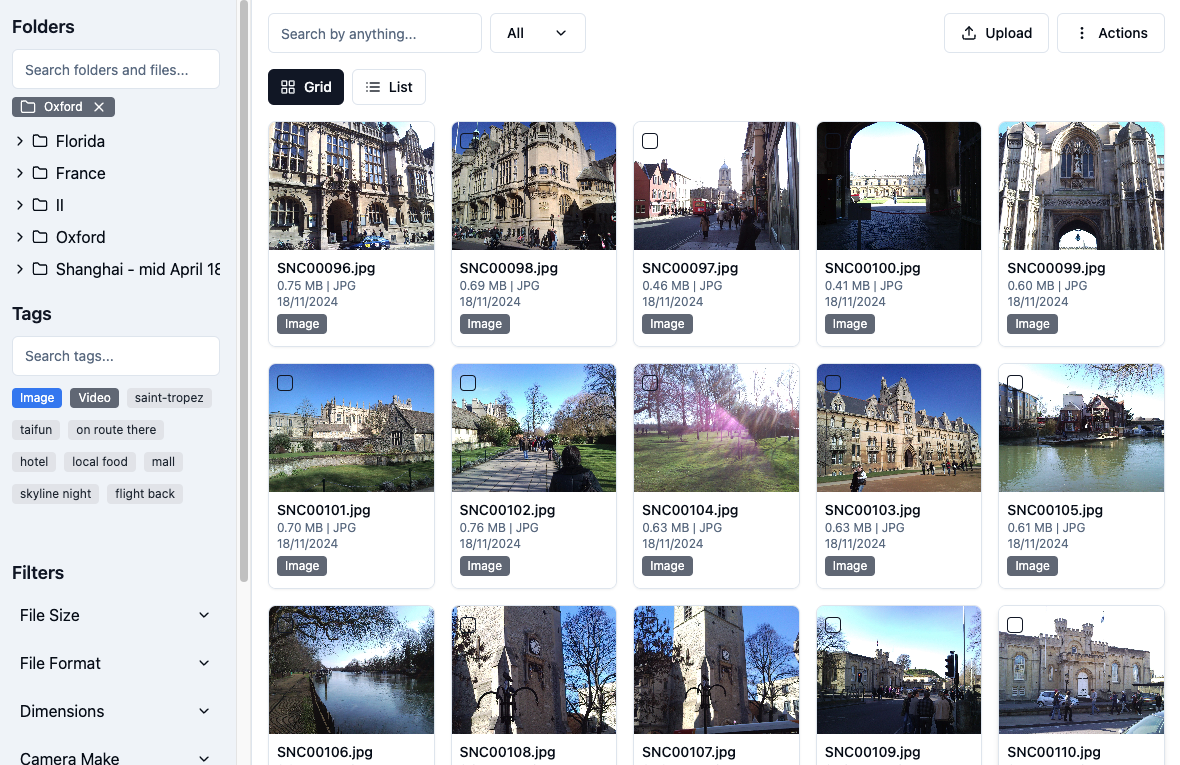Select SNC00100.jpg via its checkbox

(833, 141)
